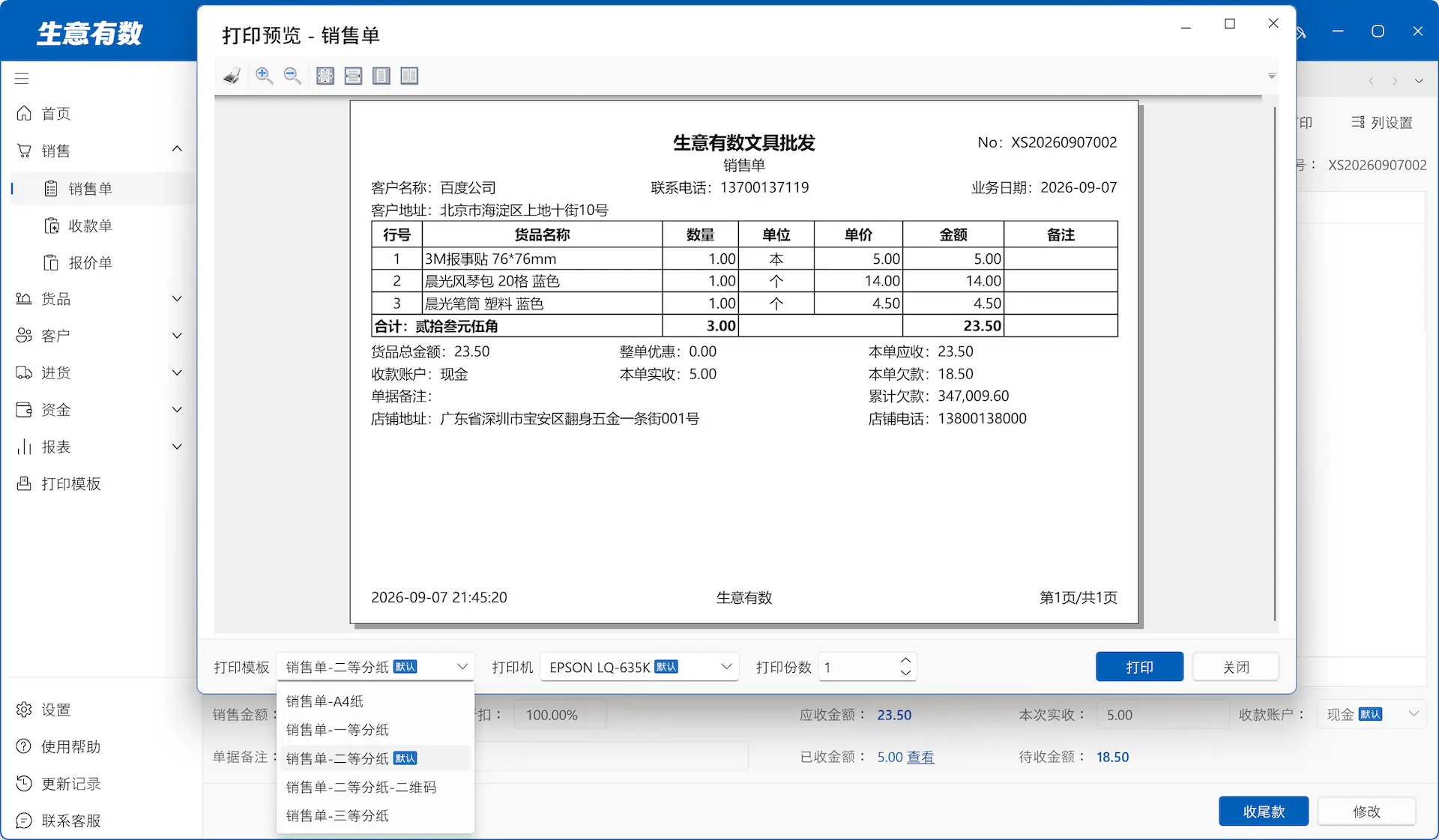Expand the main window header chevron
Image resolution: width=1439 pixels, height=840 pixels.
(x=1419, y=81)
